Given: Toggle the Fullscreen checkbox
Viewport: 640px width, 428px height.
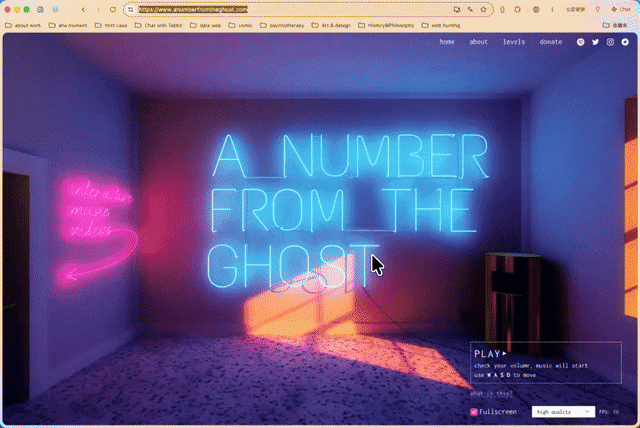Looking at the screenshot, I should point(474,412).
